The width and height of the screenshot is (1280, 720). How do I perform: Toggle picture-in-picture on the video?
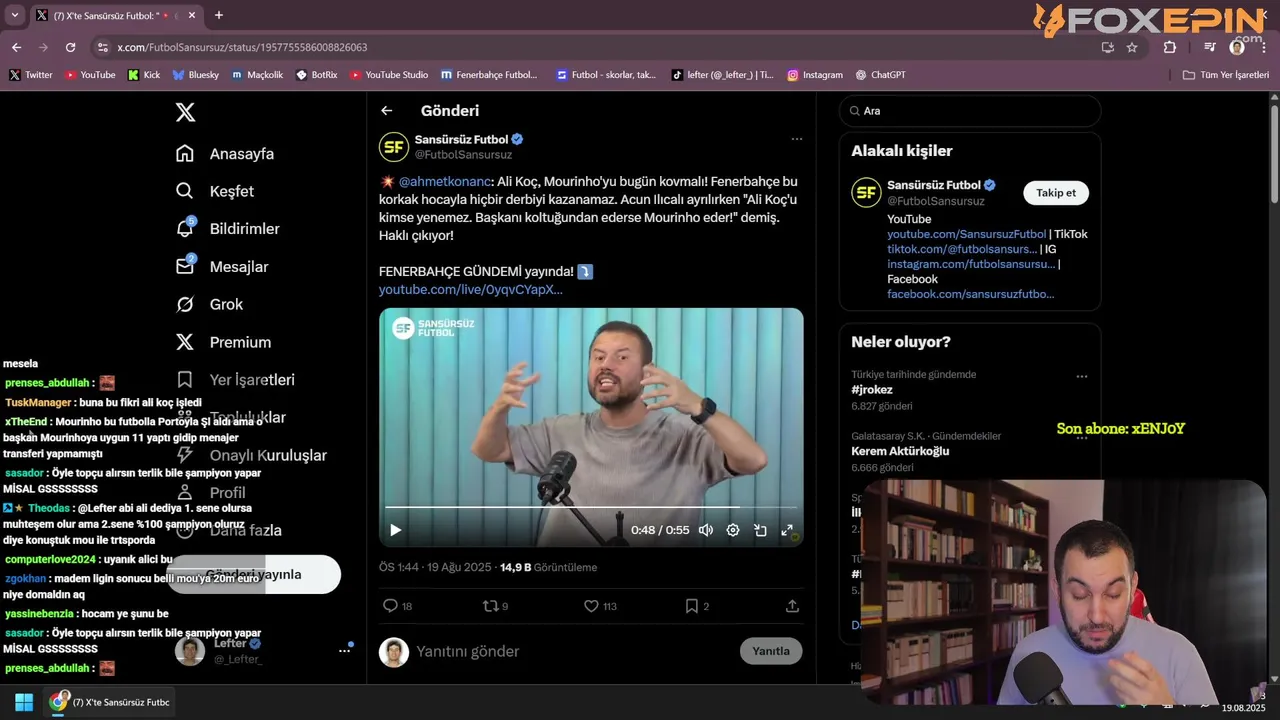point(760,530)
